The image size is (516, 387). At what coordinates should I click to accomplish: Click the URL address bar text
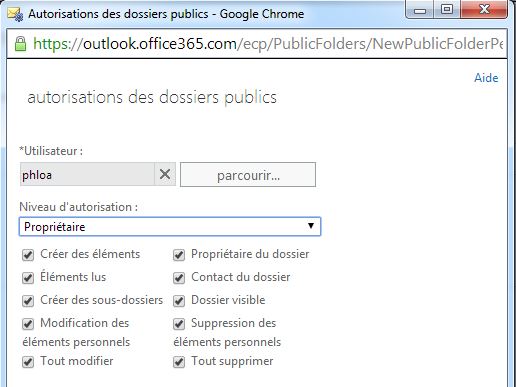[x=268, y=44]
